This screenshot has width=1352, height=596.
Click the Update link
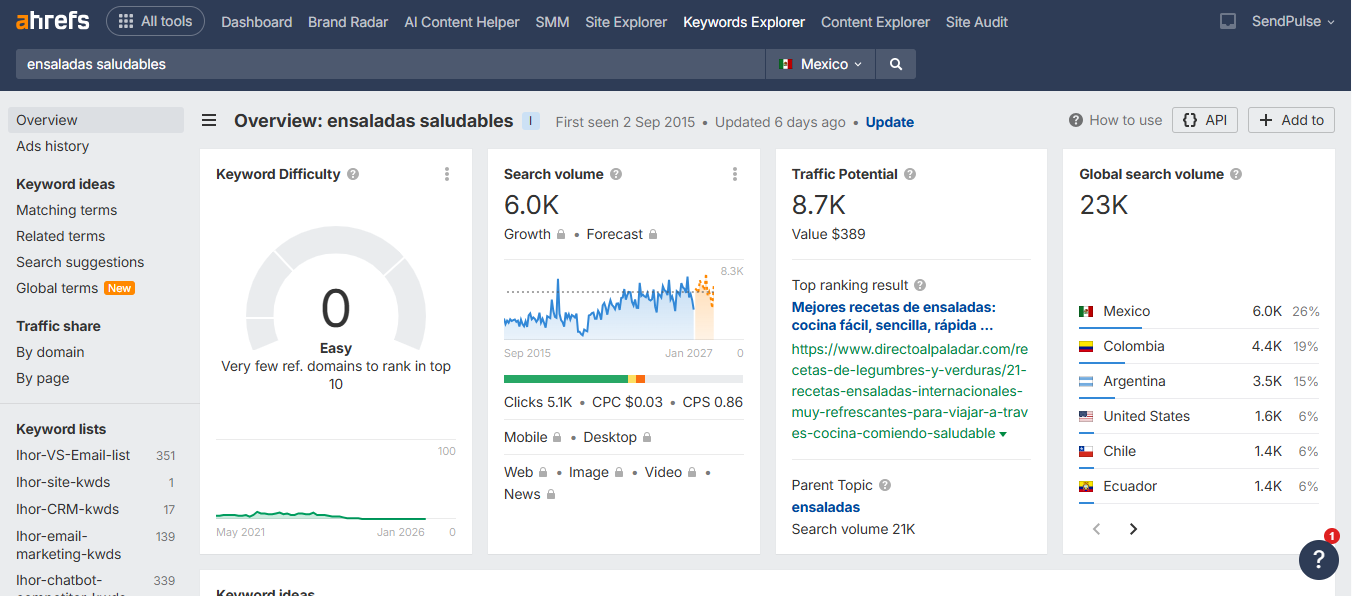tap(889, 122)
